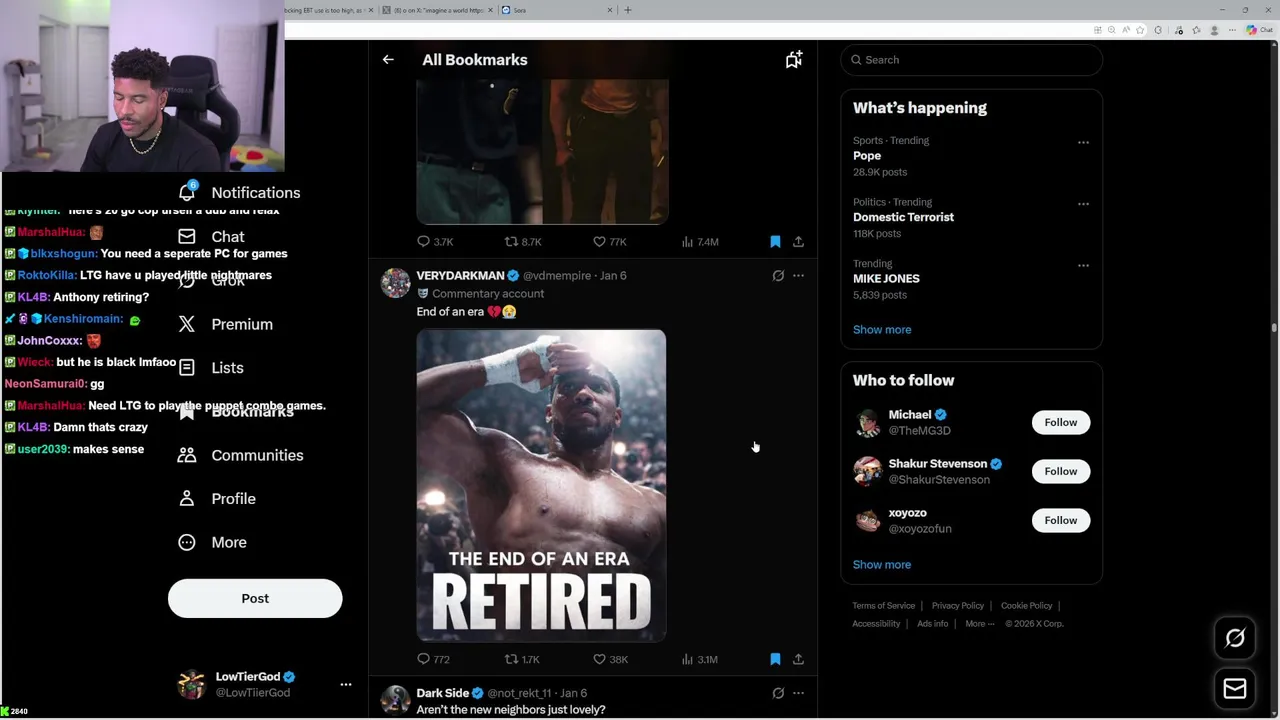Open Chat in the left sidebar
The height and width of the screenshot is (720, 1280).
click(x=228, y=237)
